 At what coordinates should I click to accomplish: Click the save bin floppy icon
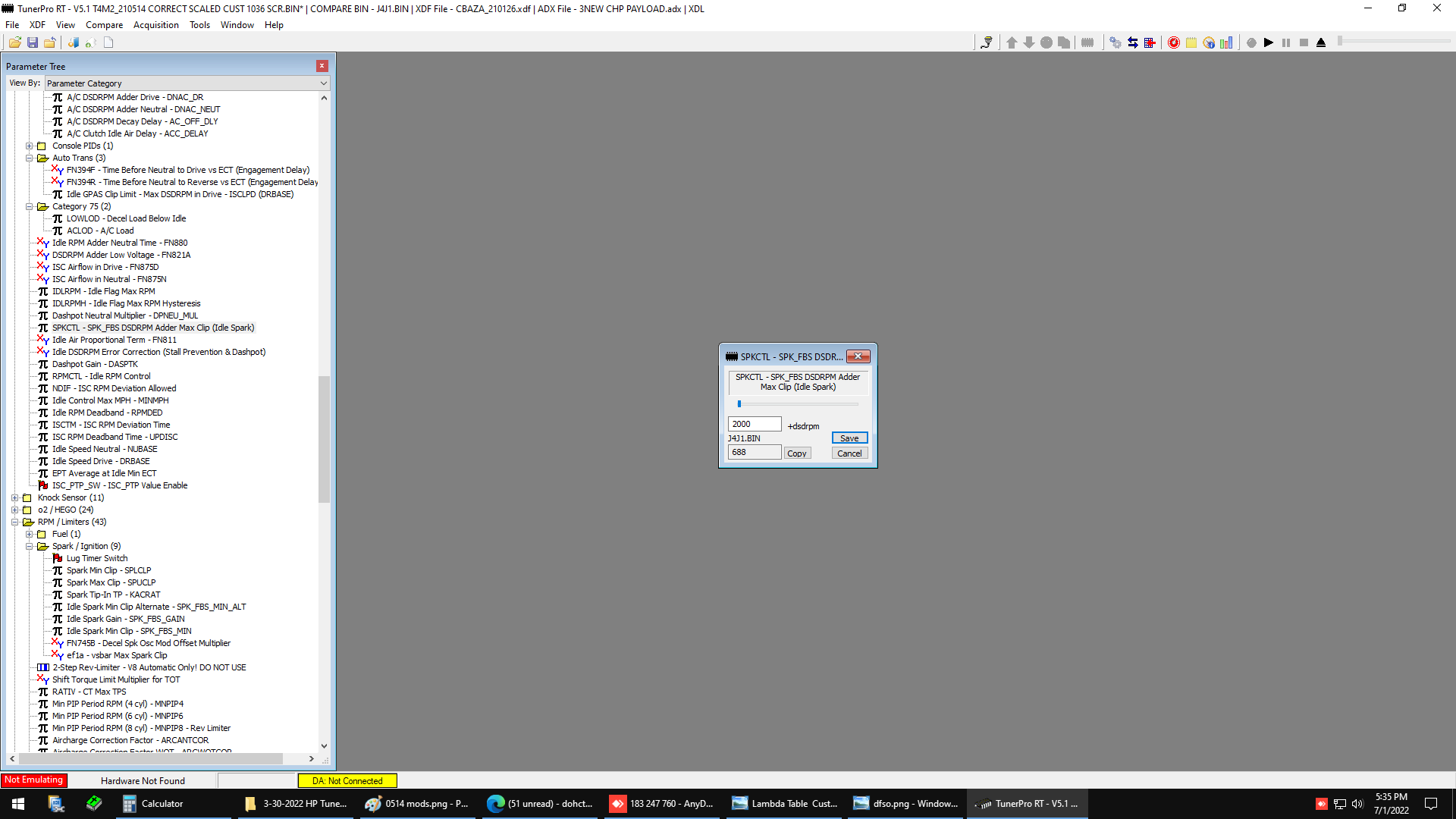click(33, 42)
